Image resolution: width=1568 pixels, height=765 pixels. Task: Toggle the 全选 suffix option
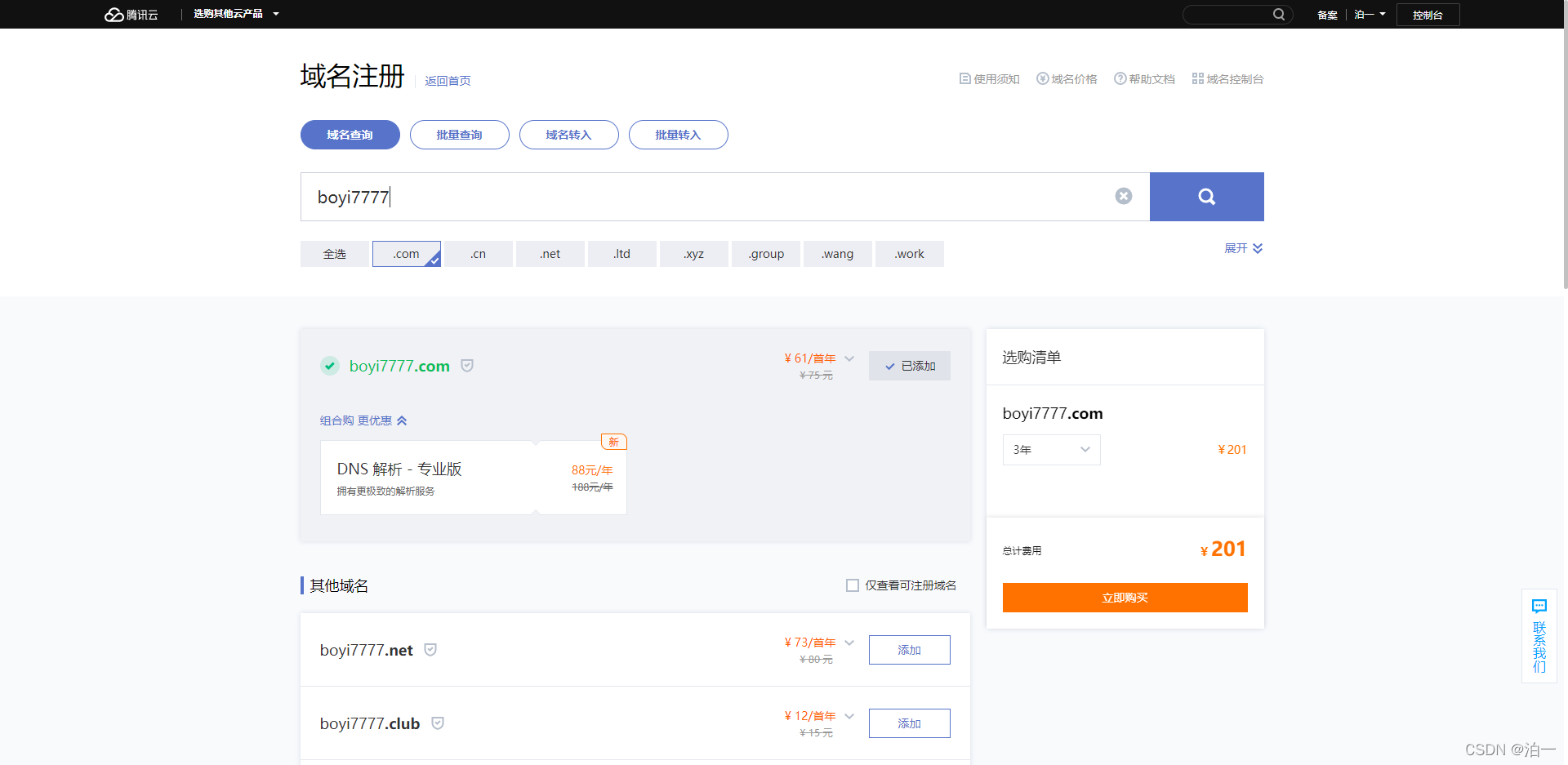[x=335, y=254]
